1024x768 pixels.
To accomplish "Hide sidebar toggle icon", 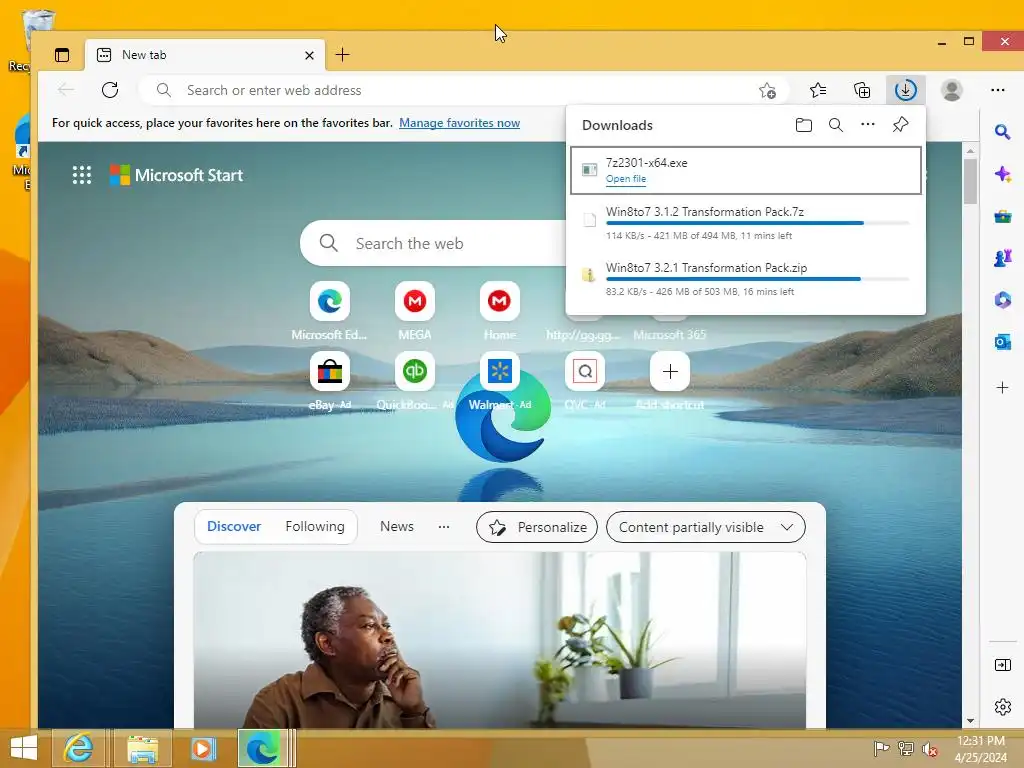I will [1002, 665].
